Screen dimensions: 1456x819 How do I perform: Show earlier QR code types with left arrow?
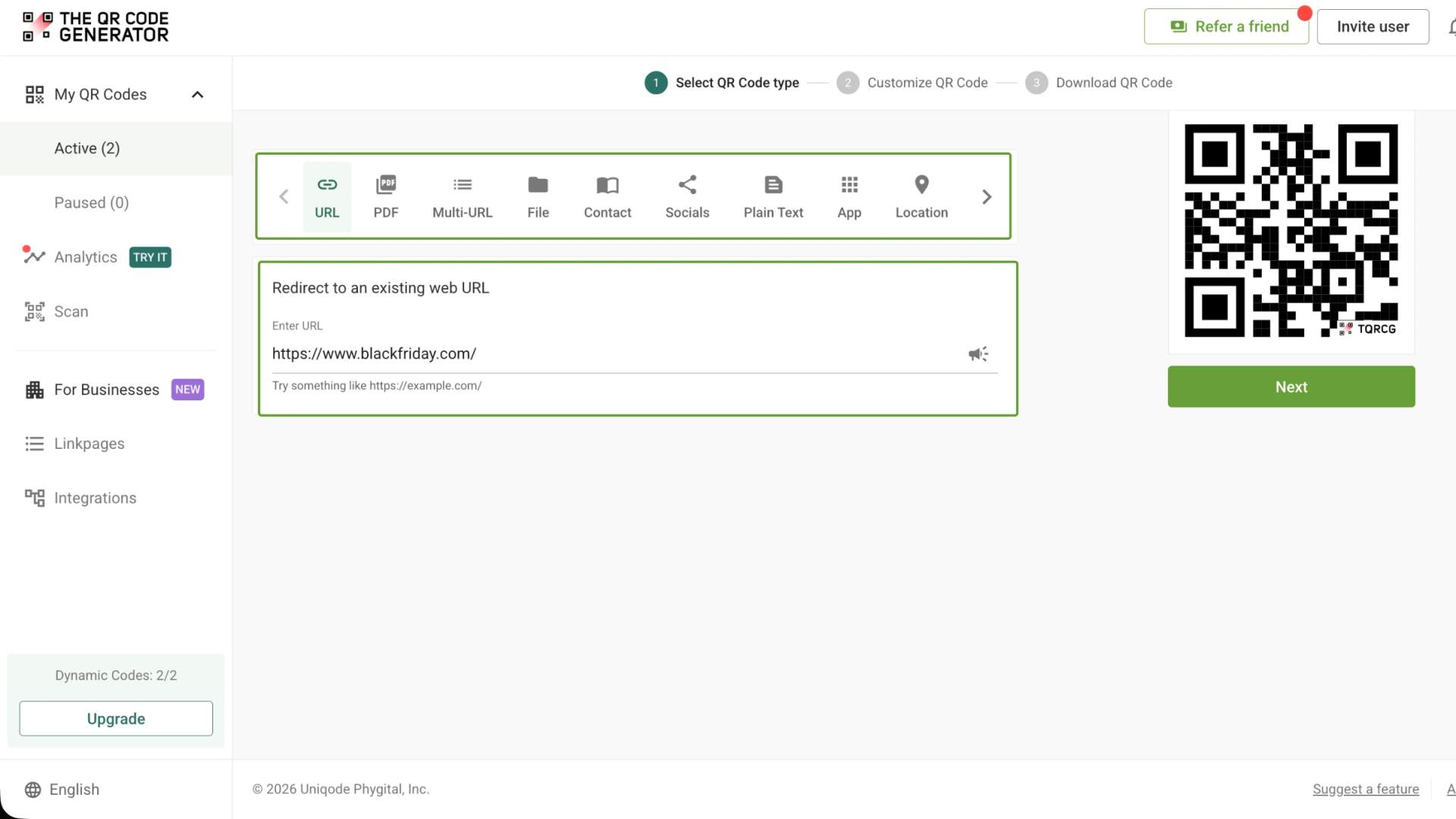coord(284,197)
